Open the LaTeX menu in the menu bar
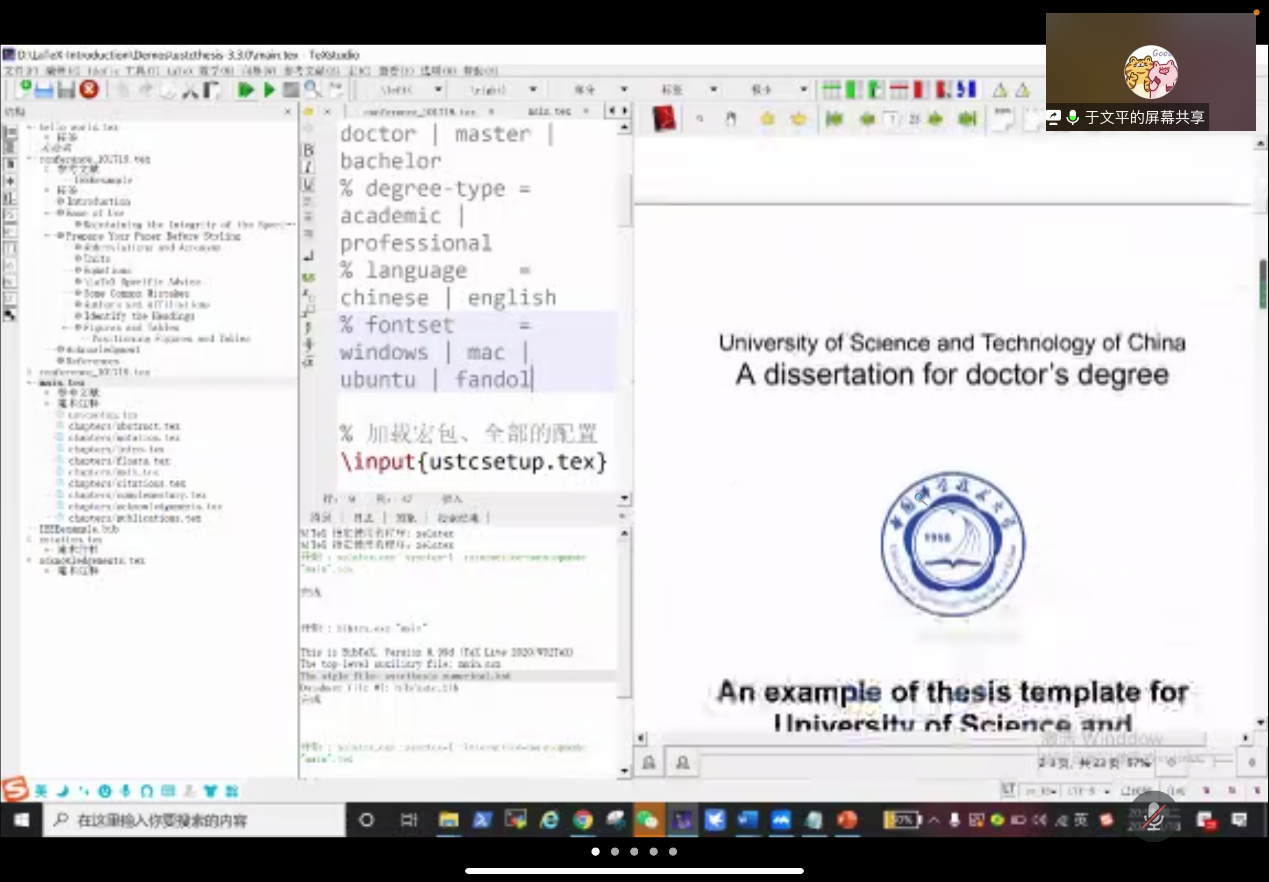 click(178, 72)
